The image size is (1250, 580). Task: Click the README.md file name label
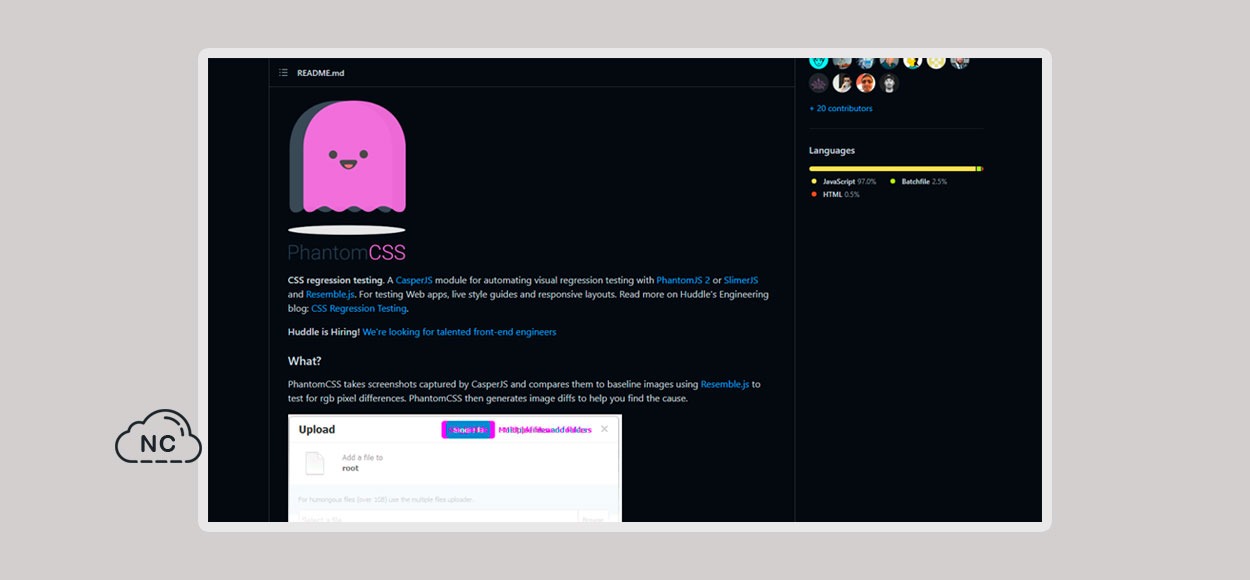tap(320, 73)
